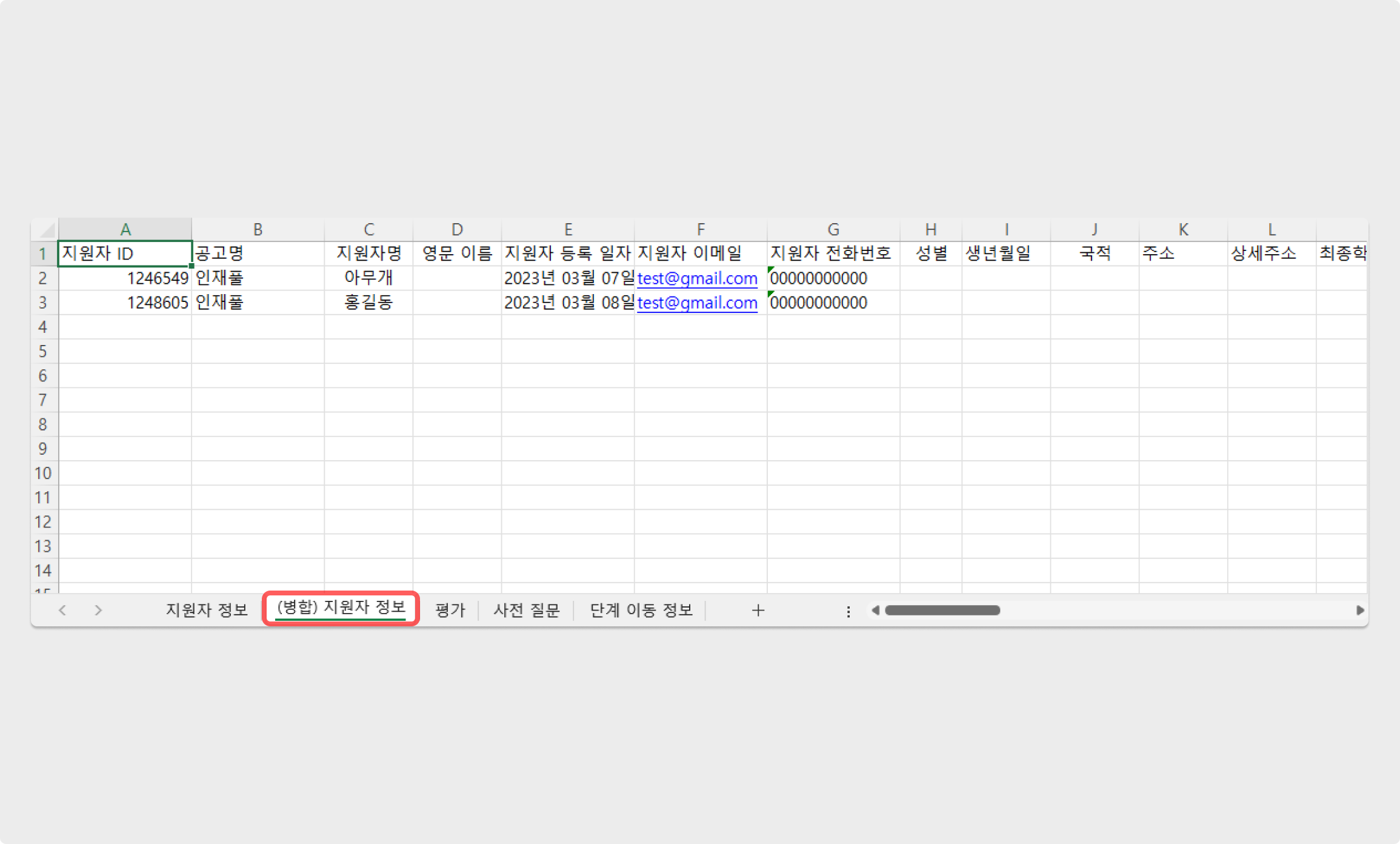1400x844 pixels.
Task: Open test@gmail.com link in row 3
Action: point(697,303)
